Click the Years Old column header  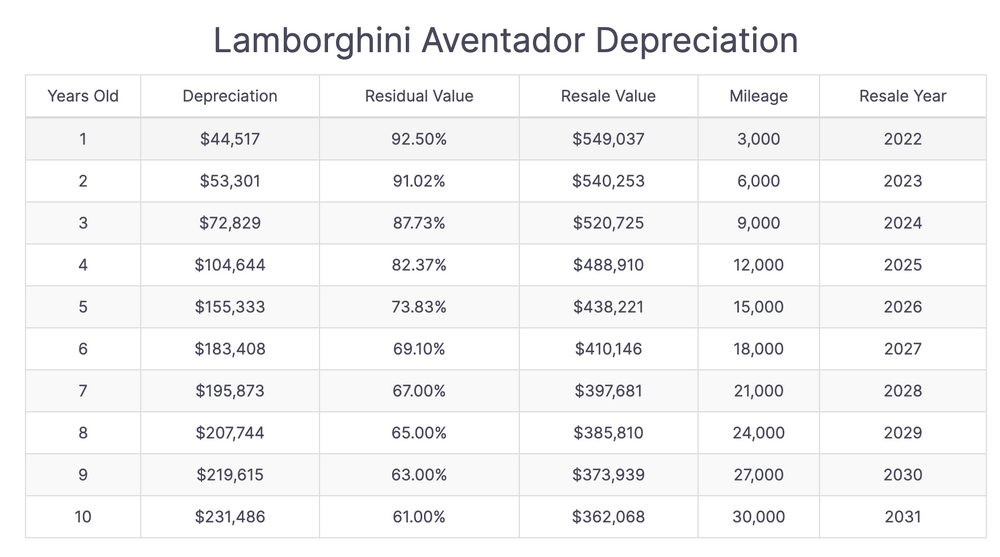pyautogui.click(x=83, y=96)
